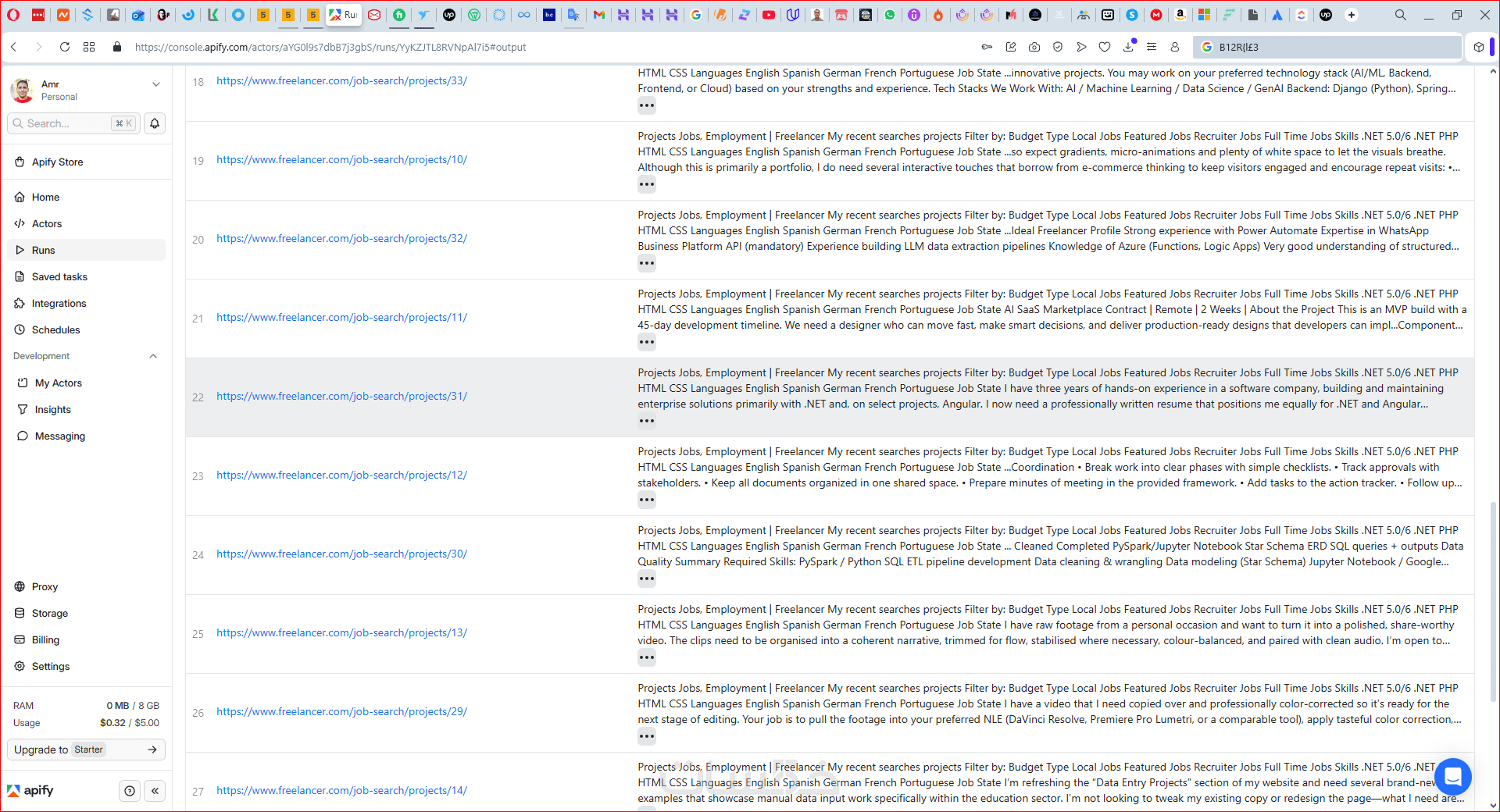Click the Proxy globe icon
1500x812 pixels.
20,586
